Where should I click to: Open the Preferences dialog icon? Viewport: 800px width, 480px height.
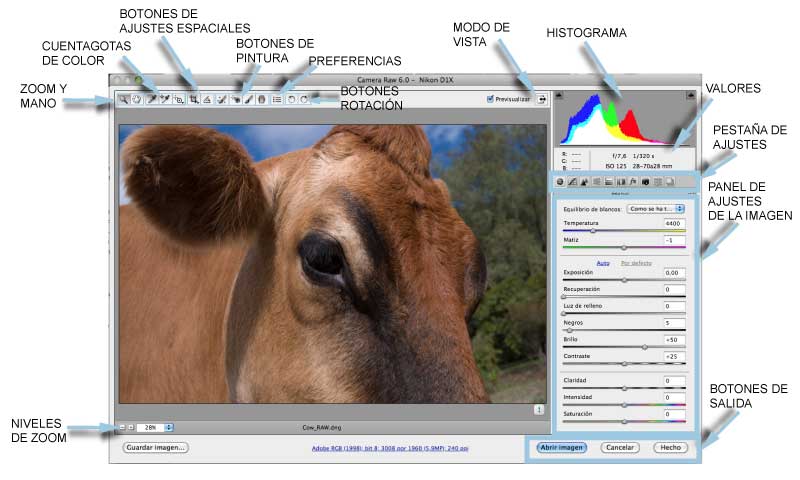[x=277, y=99]
